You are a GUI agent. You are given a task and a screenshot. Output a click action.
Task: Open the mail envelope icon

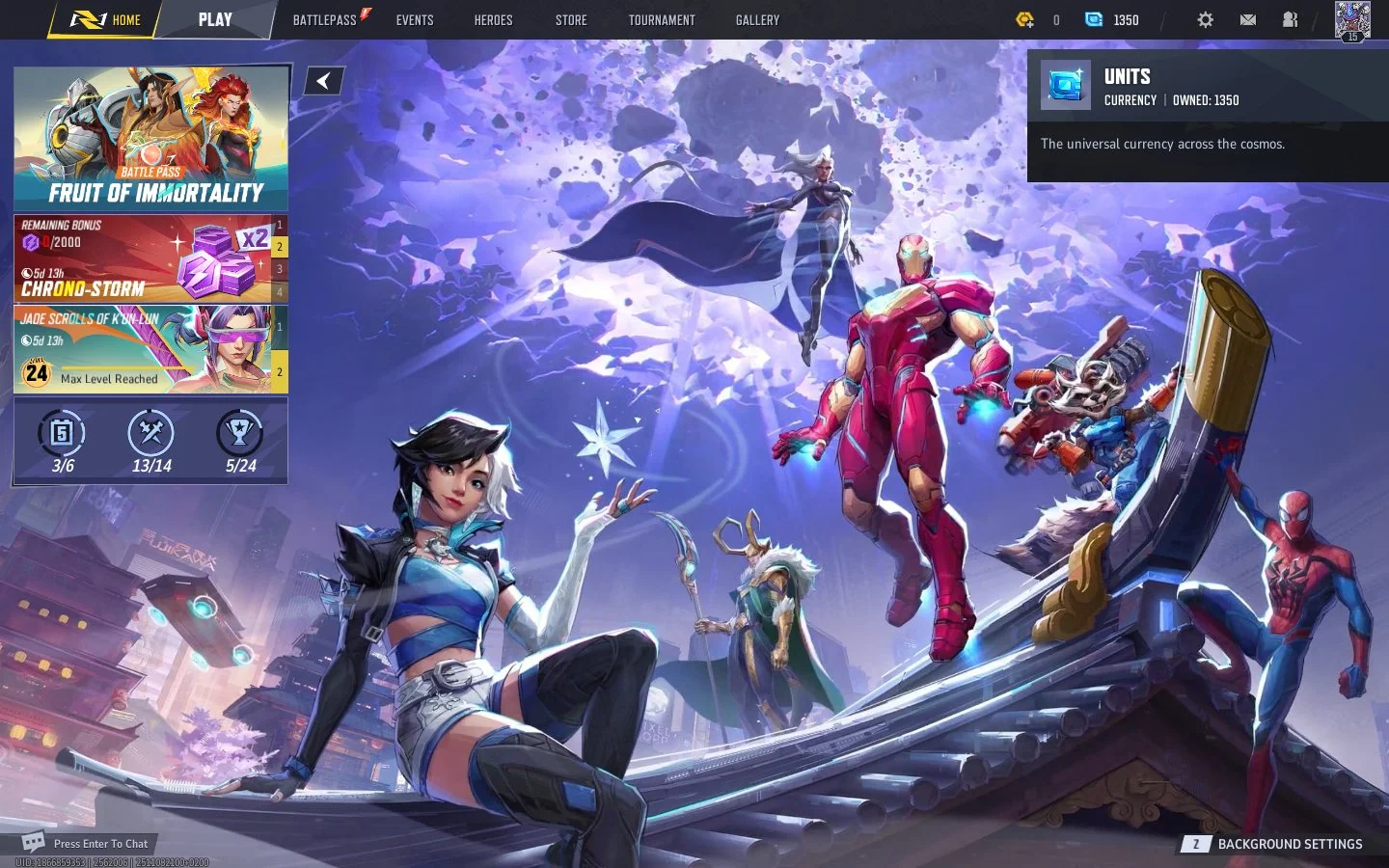1247,19
